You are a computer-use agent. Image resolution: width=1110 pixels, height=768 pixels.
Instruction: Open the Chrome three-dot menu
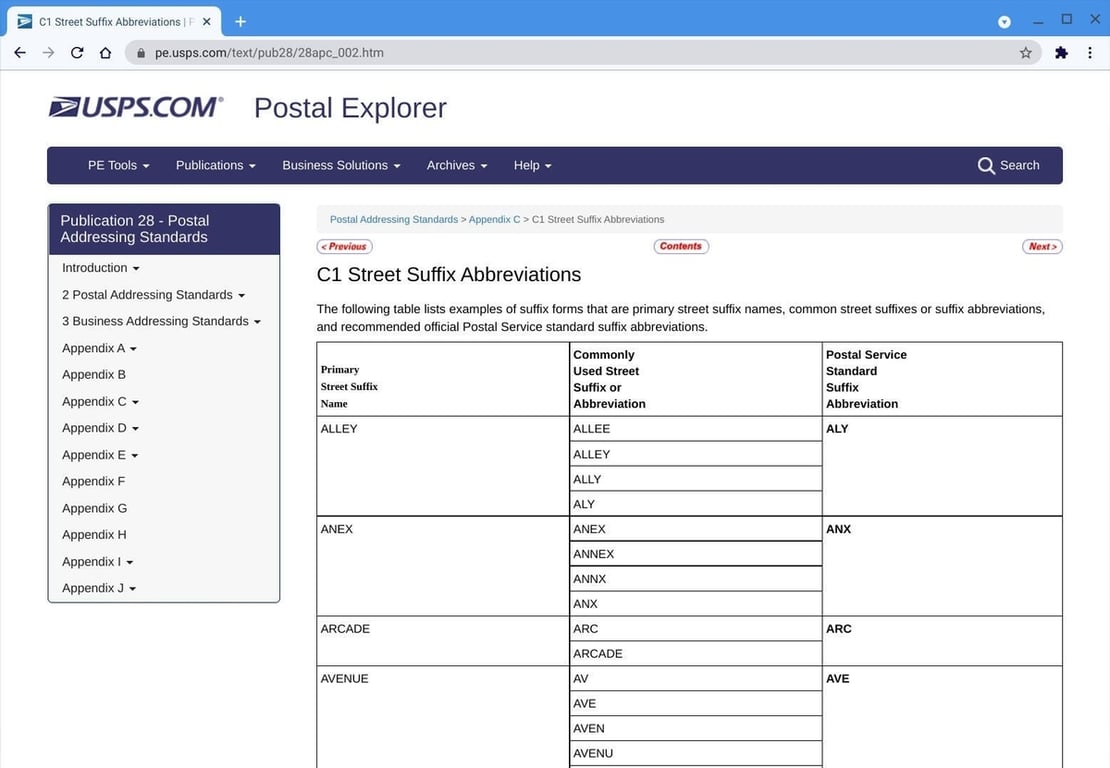click(x=1089, y=52)
